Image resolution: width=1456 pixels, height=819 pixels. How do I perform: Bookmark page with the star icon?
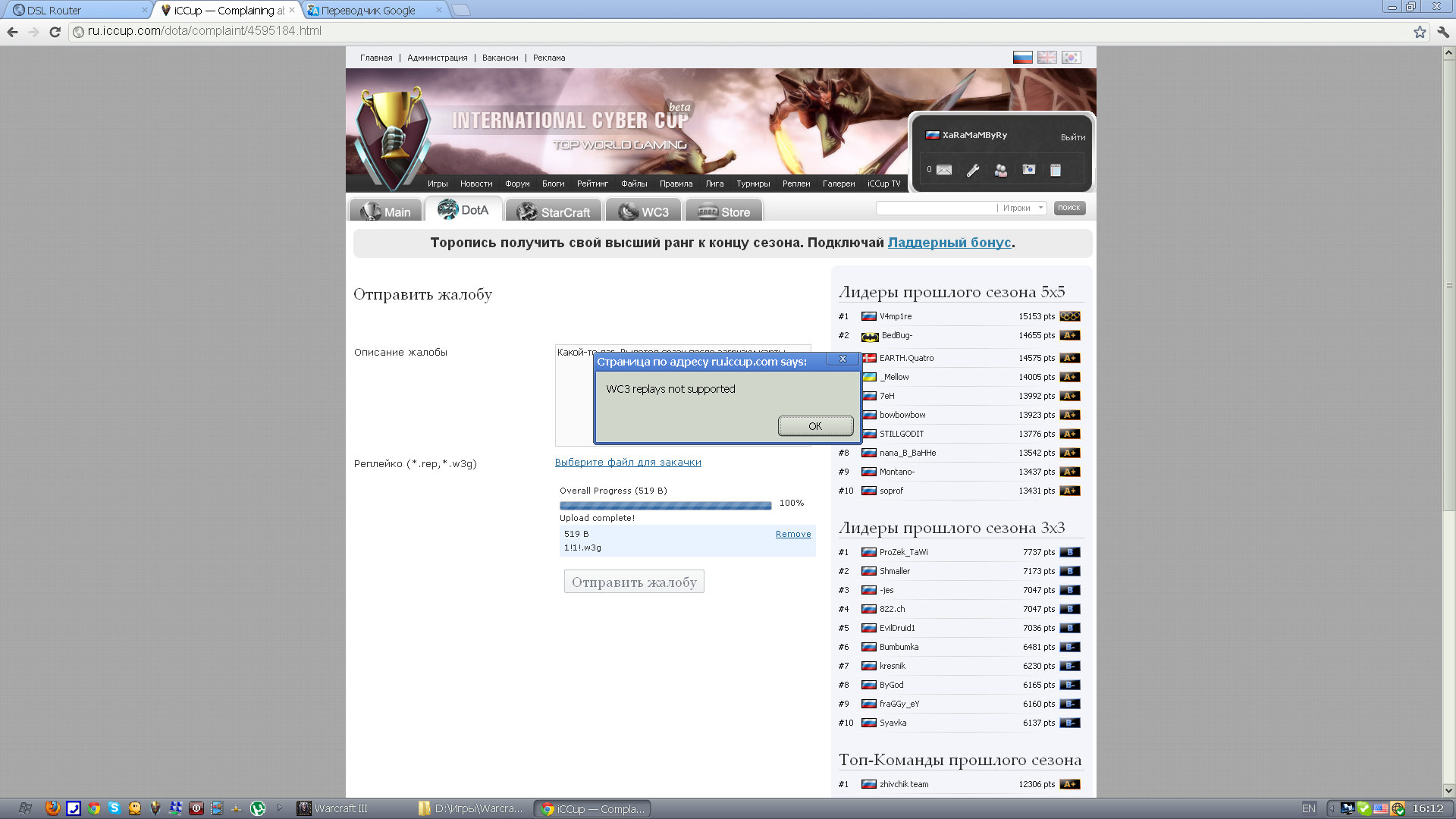coord(1420,32)
